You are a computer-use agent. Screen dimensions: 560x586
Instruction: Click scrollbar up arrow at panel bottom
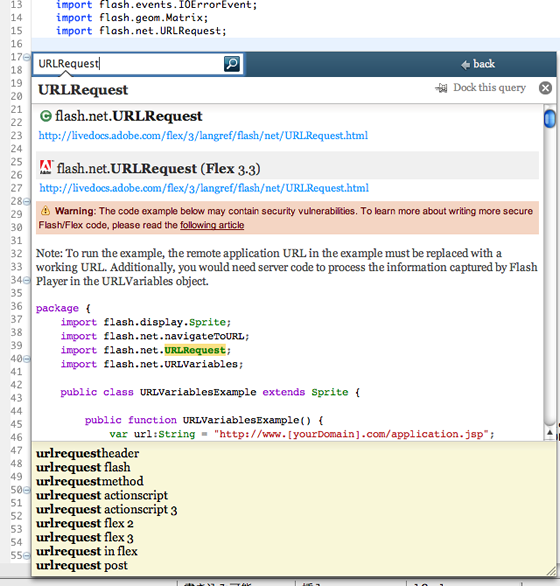550,432
